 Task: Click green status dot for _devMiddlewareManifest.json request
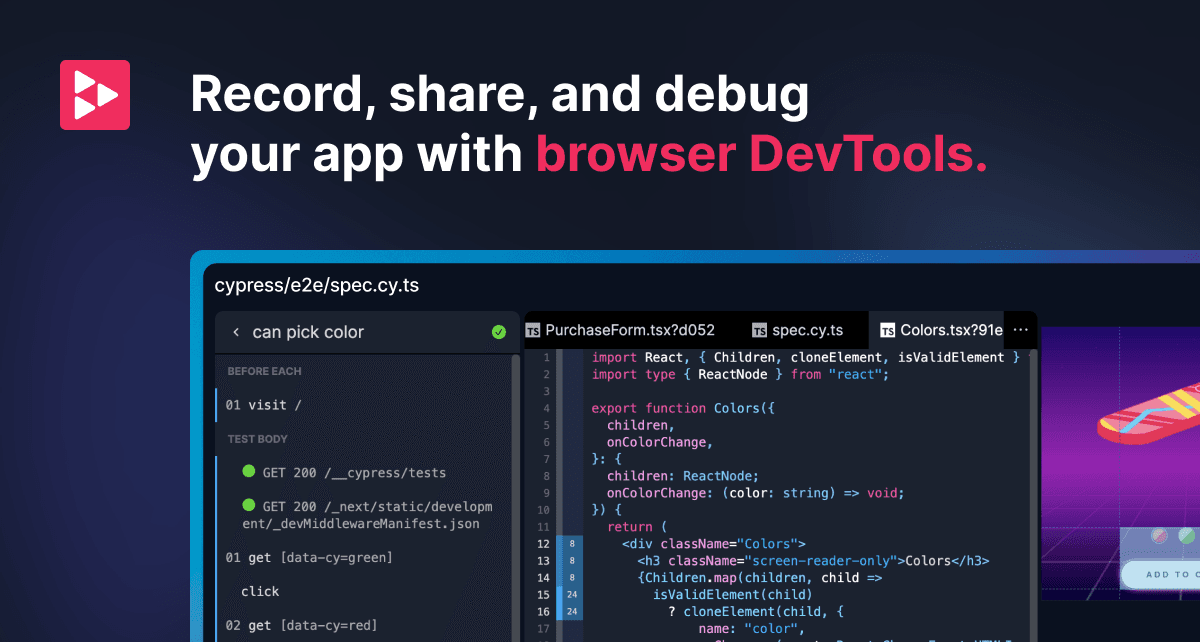(x=249, y=506)
